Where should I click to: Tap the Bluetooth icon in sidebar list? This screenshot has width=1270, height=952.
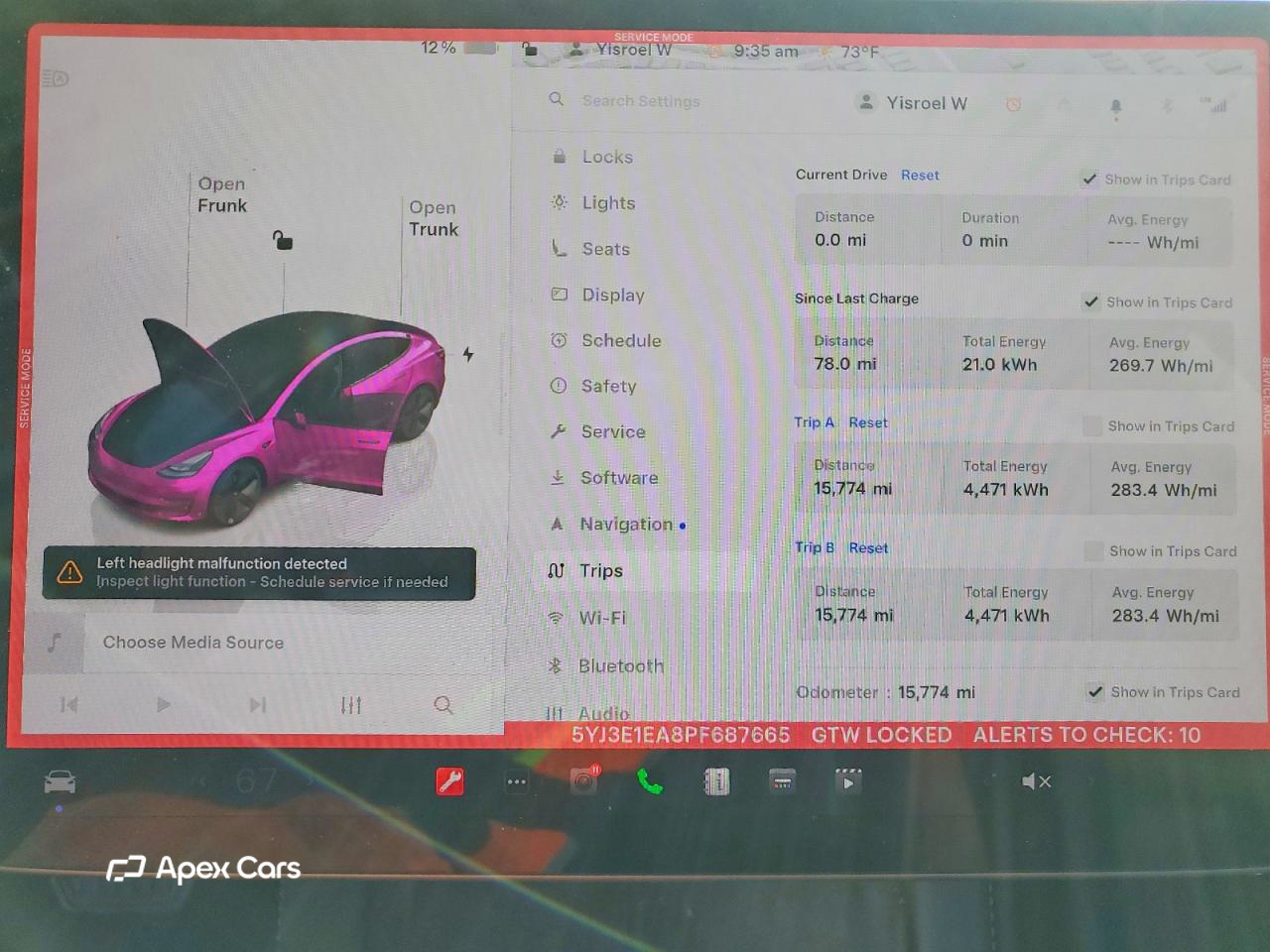point(556,665)
